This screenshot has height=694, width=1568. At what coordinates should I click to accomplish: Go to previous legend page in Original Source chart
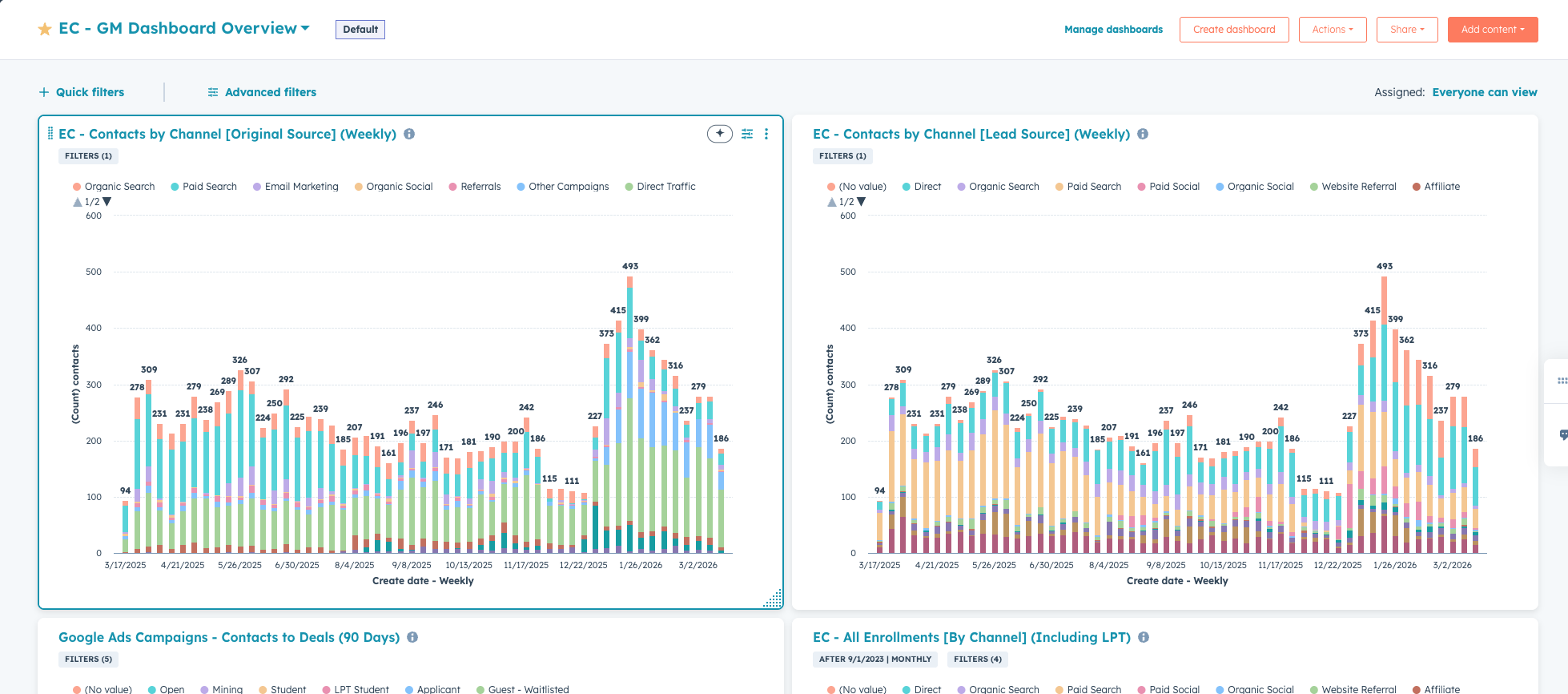point(78,202)
